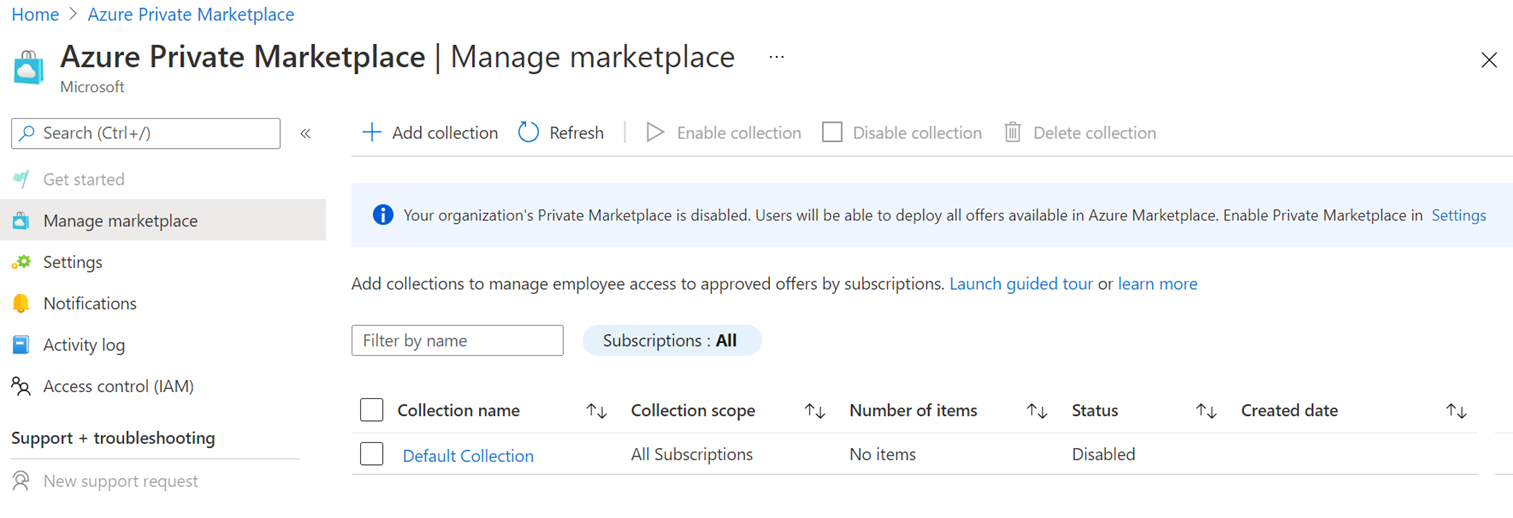
Task: Toggle the select-all header checkbox
Action: 372,410
